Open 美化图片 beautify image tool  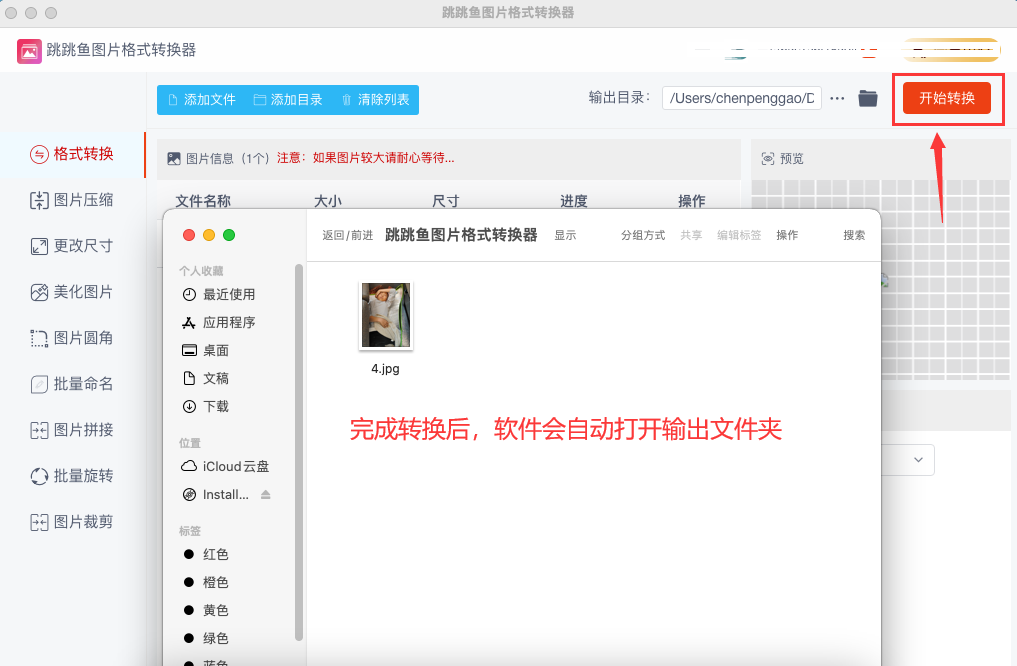(x=72, y=292)
